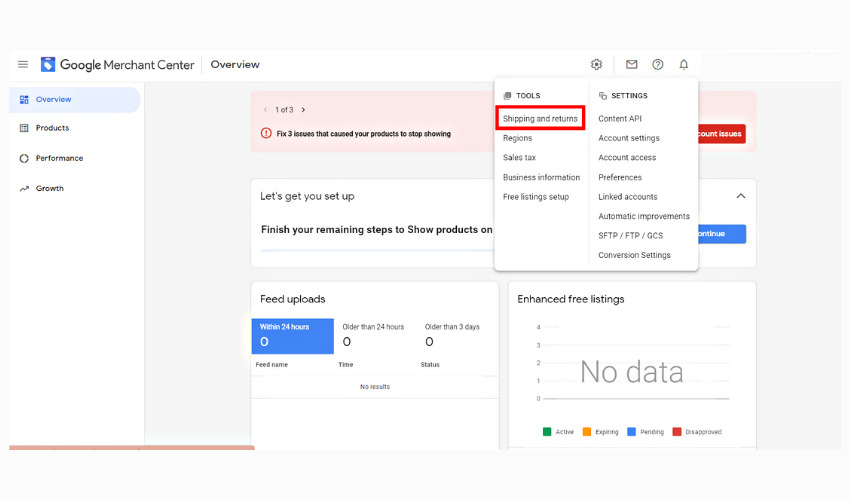850x500 pixels.
Task: Select Free listings setup
Action: (x=536, y=197)
